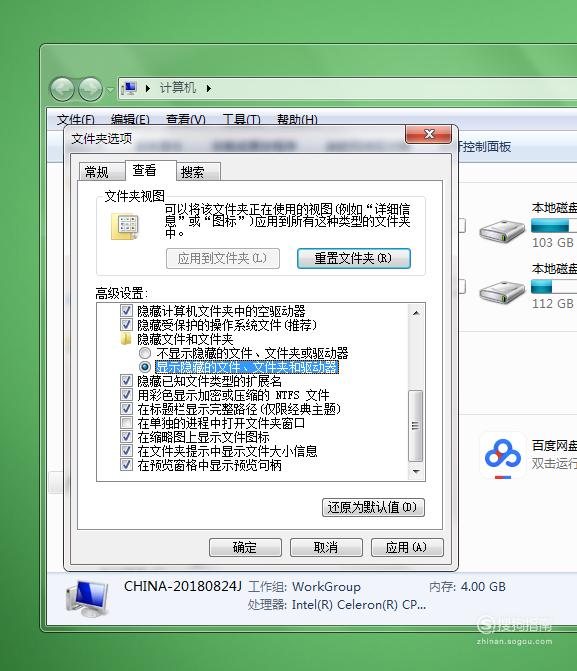Expand the arrow after 计算机 in the address bar
This screenshot has width=577, height=671.
[209, 89]
